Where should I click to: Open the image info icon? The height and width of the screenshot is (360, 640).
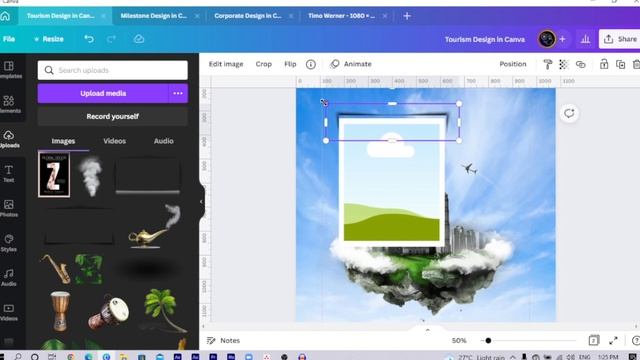(311, 64)
